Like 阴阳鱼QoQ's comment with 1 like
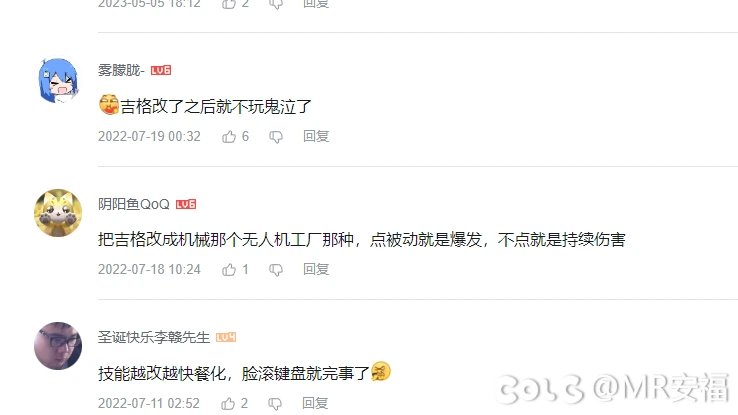 tap(229, 270)
